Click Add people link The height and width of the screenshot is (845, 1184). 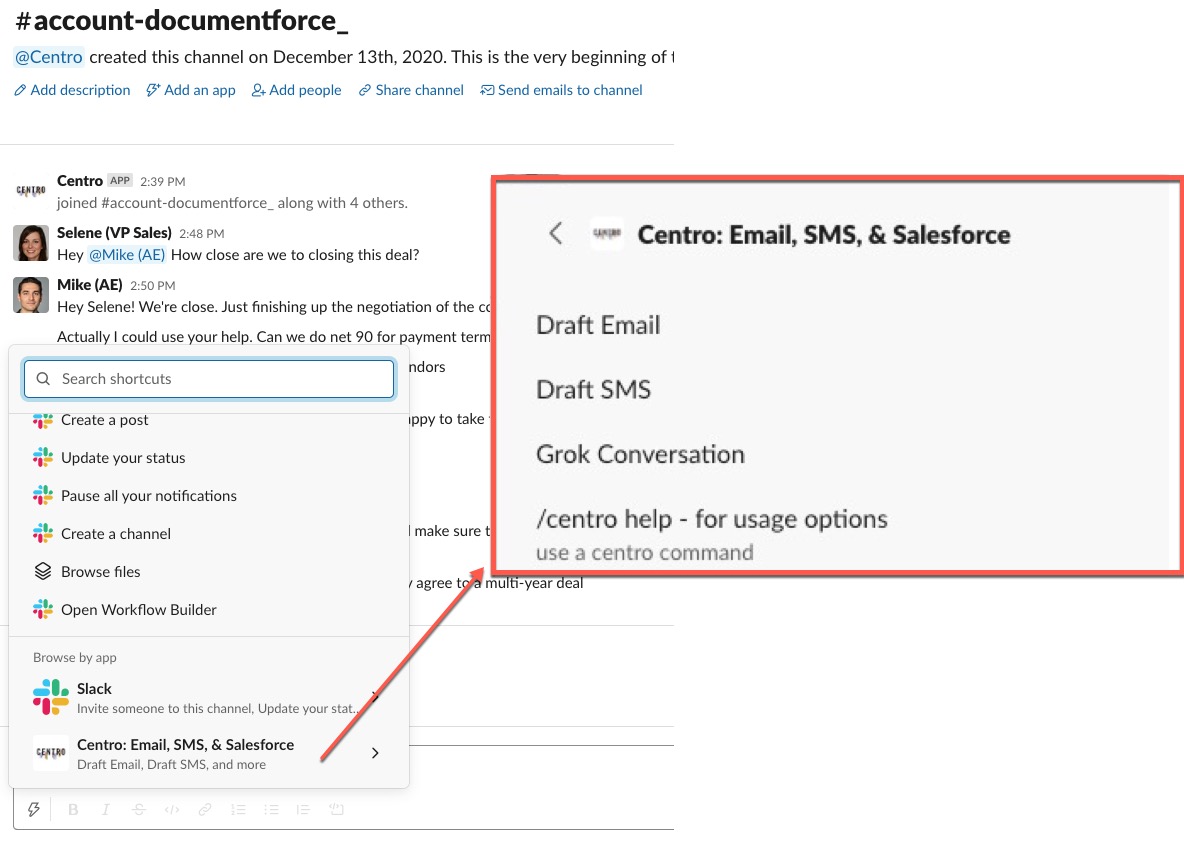pos(297,90)
